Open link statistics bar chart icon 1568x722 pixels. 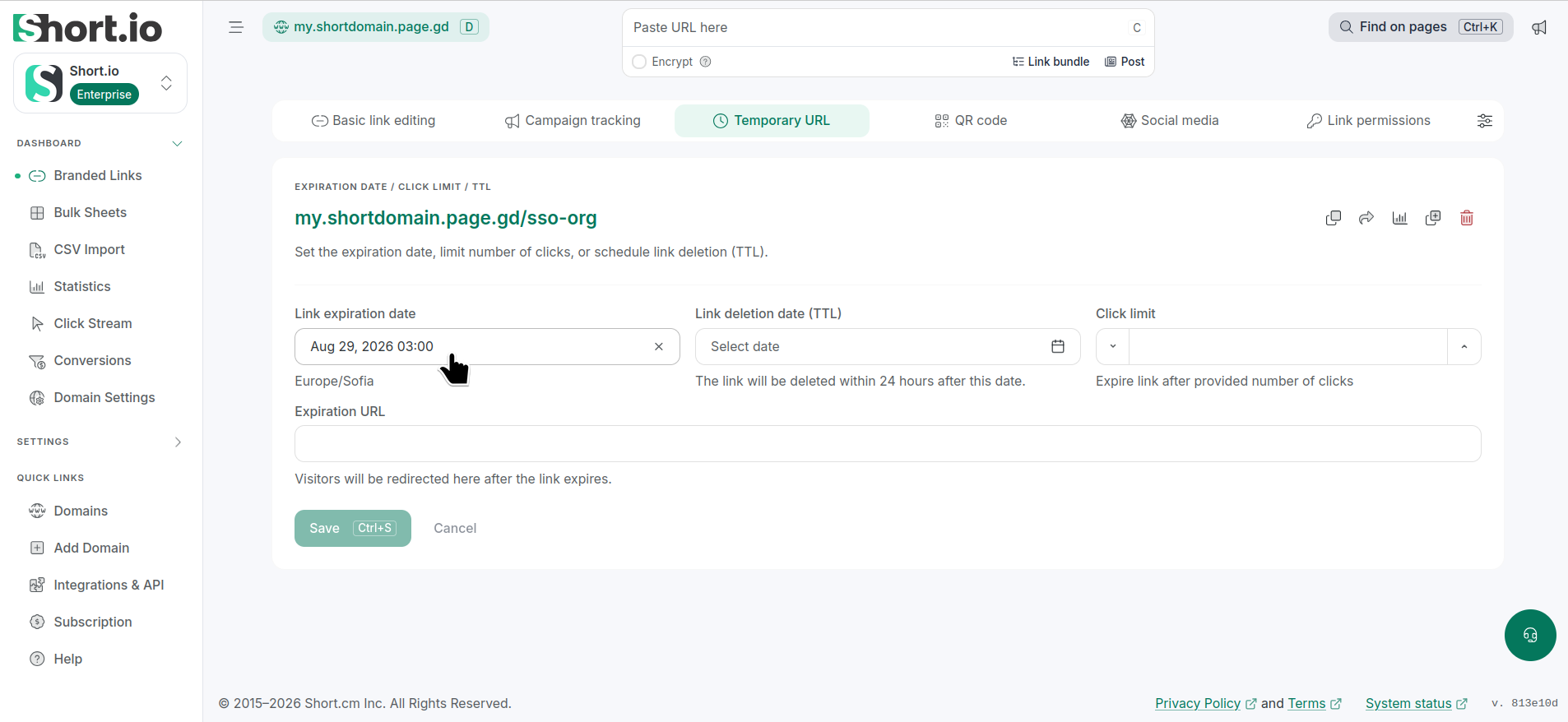[1399, 218]
